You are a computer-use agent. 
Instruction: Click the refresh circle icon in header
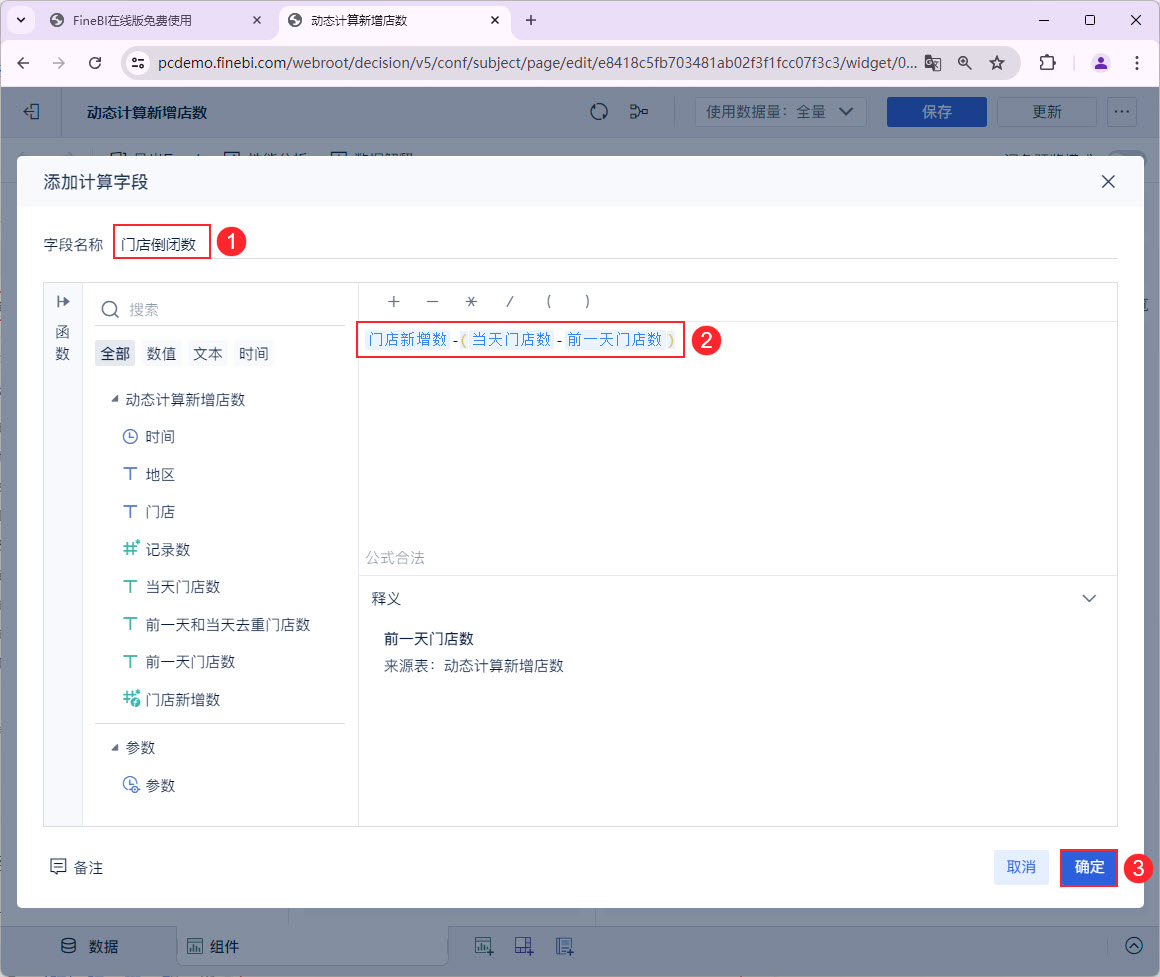tap(599, 112)
